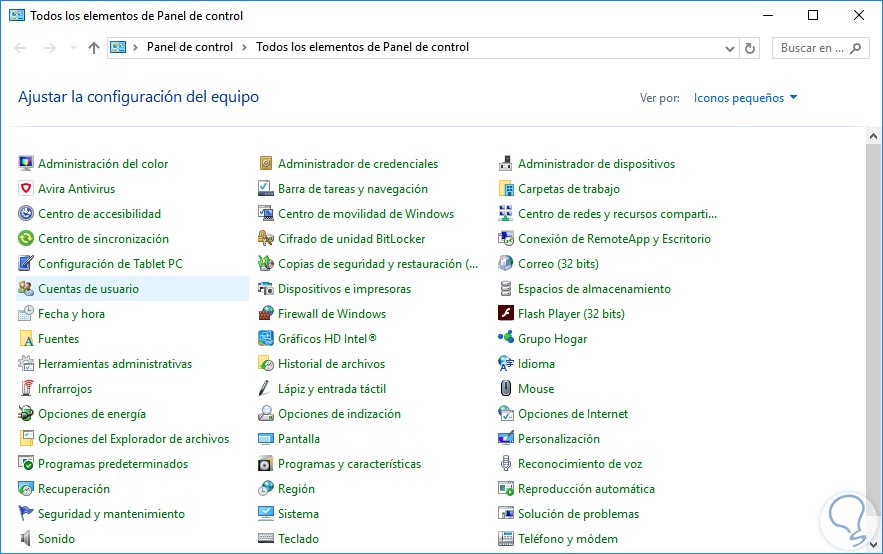Expand the chevron before Panel de control breadcrumb
The width and height of the screenshot is (883, 554).
135,48
